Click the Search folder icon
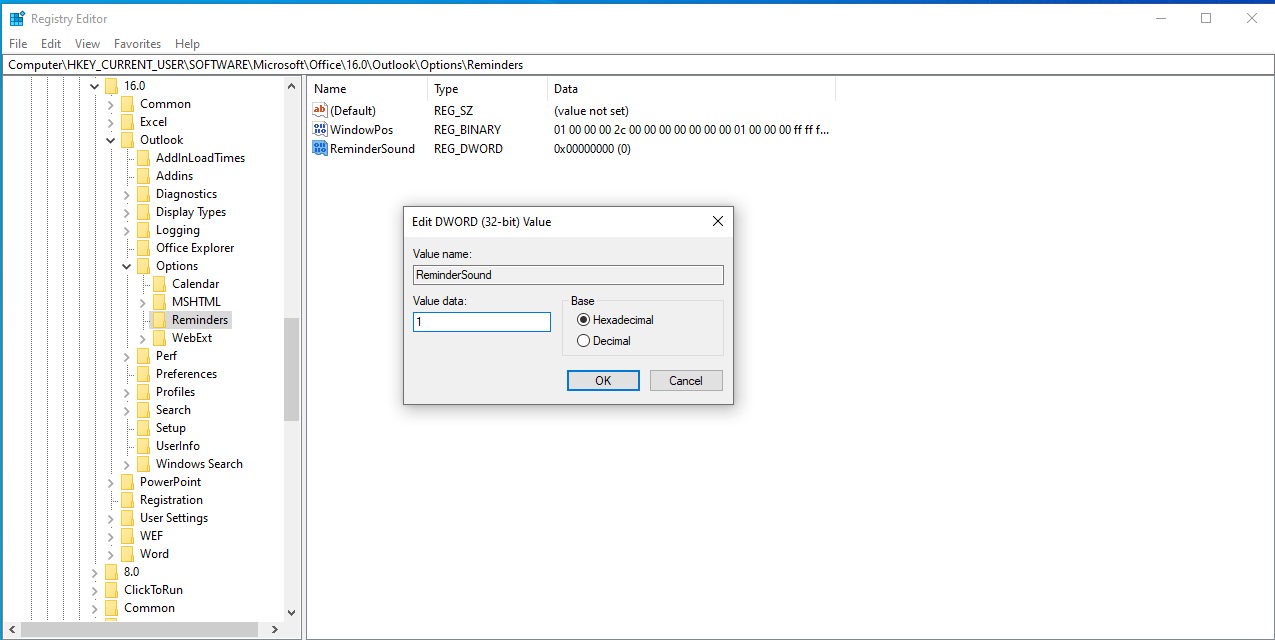Viewport: 1275px width, 640px height. [x=143, y=410]
